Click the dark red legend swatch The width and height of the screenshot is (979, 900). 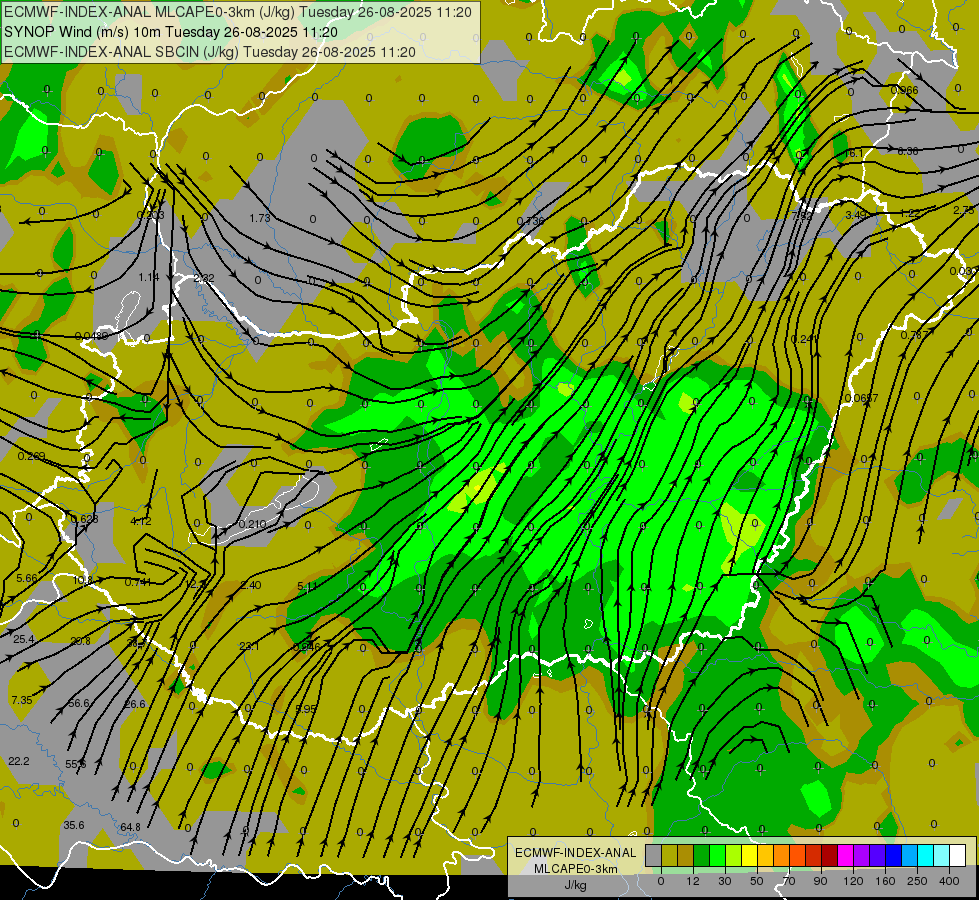(x=830, y=855)
